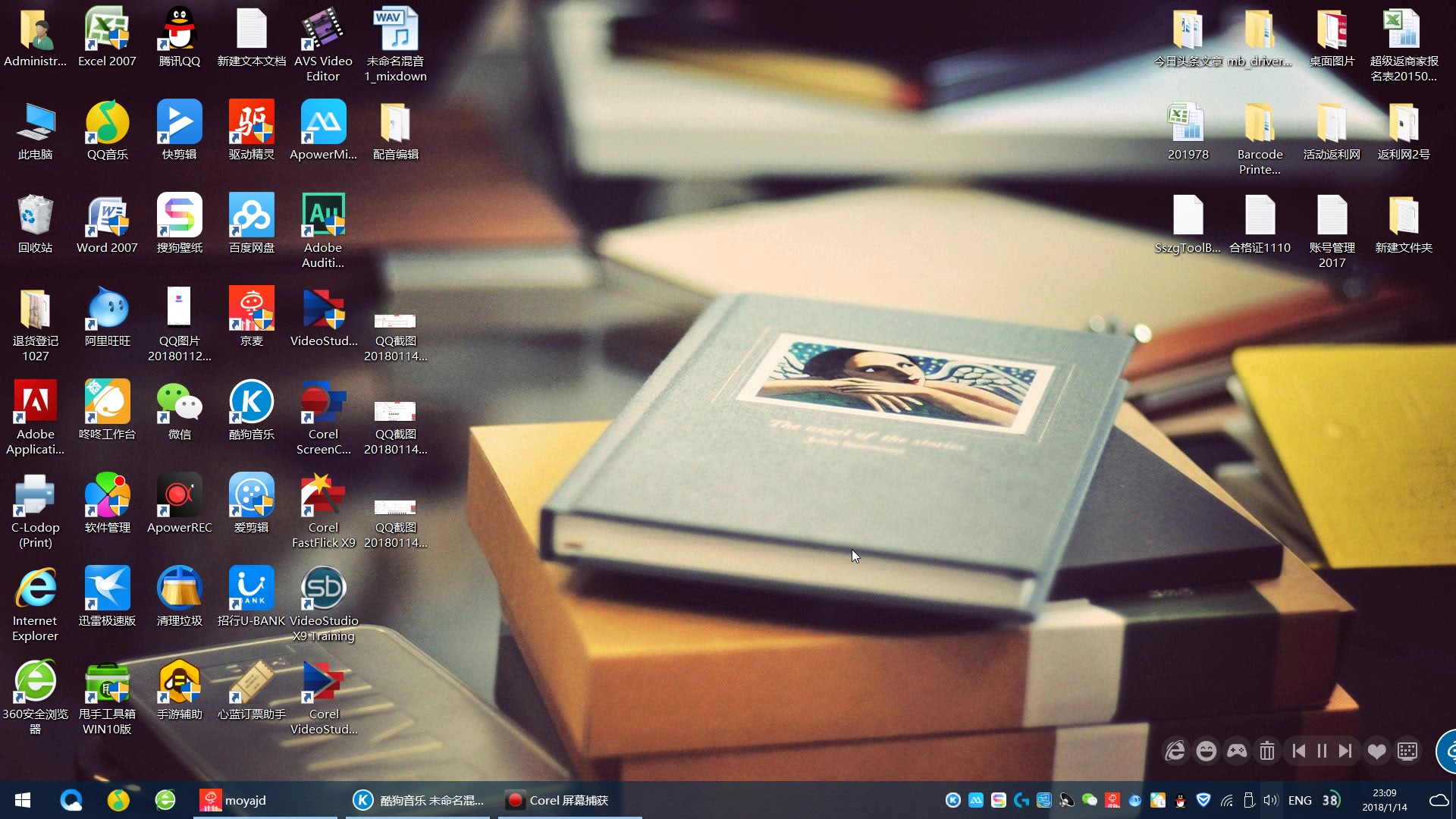The image size is (1456, 819).
Task: Select the ApowerMirror desktop icon
Action: (323, 131)
